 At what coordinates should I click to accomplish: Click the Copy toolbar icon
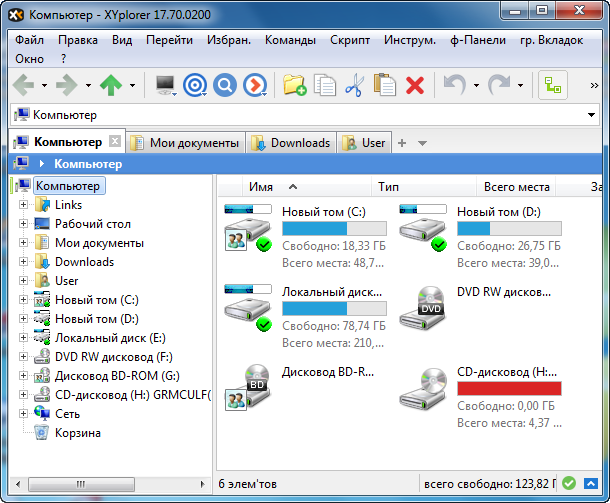[x=325, y=85]
